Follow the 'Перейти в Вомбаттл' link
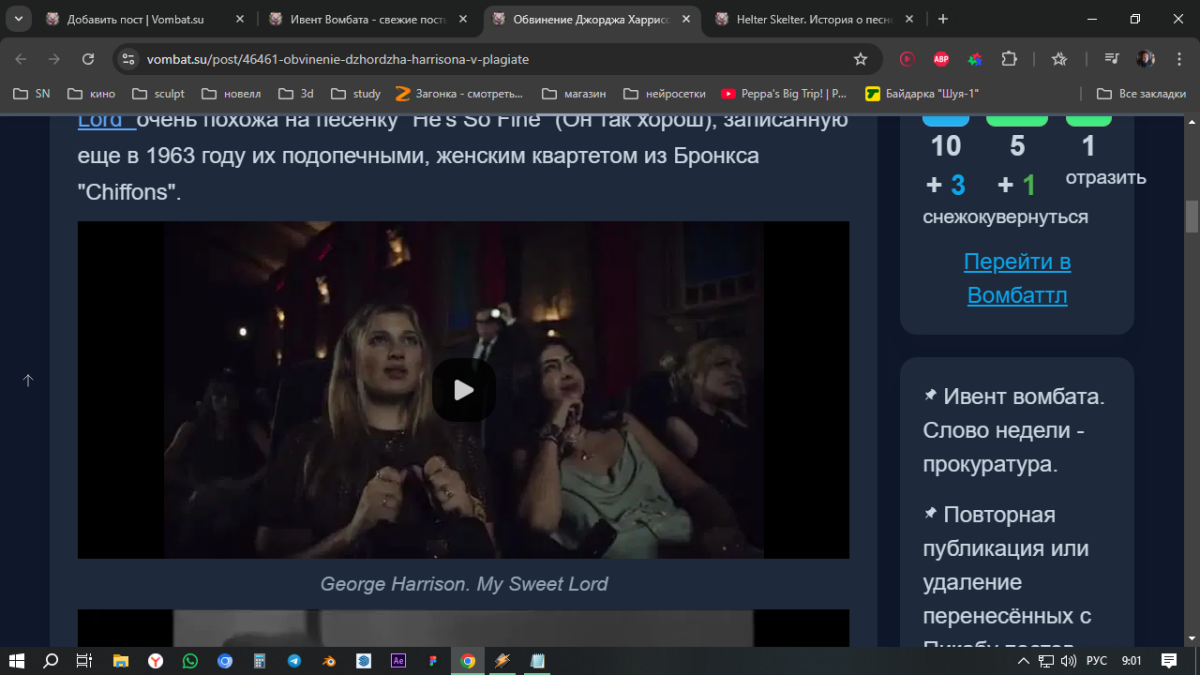The image size is (1200, 675). pos(1017,279)
